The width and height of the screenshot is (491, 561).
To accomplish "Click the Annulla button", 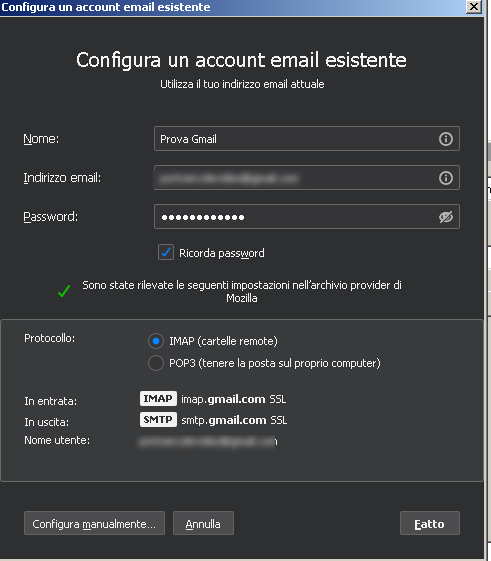I will click(203, 523).
